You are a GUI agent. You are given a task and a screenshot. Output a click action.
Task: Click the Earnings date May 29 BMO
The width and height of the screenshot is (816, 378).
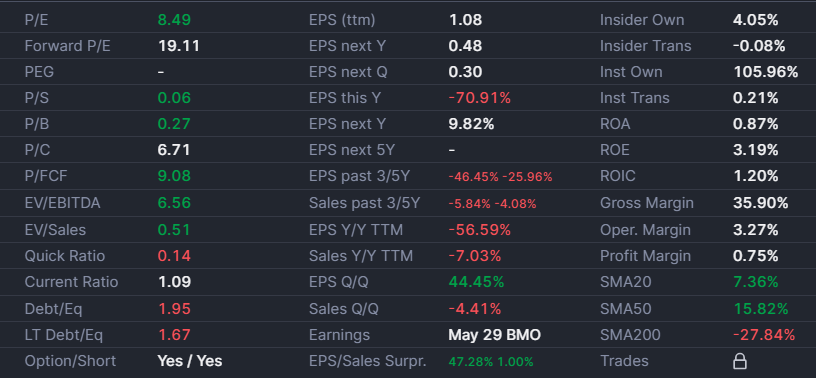click(494, 335)
